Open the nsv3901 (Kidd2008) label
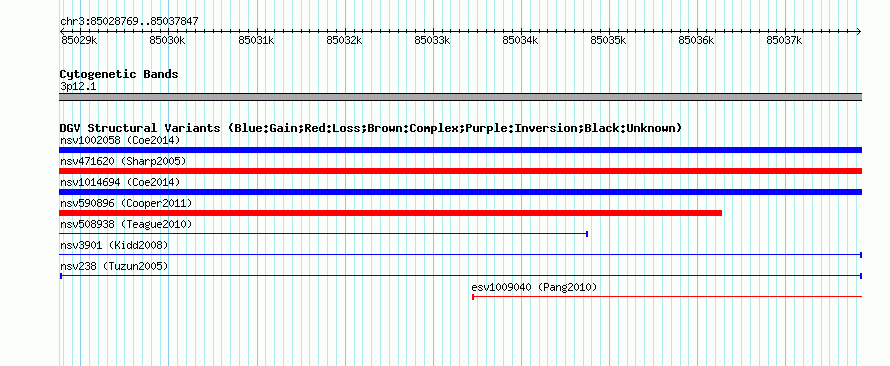This screenshot has width=890, height=366. pyautogui.click(x=114, y=245)
